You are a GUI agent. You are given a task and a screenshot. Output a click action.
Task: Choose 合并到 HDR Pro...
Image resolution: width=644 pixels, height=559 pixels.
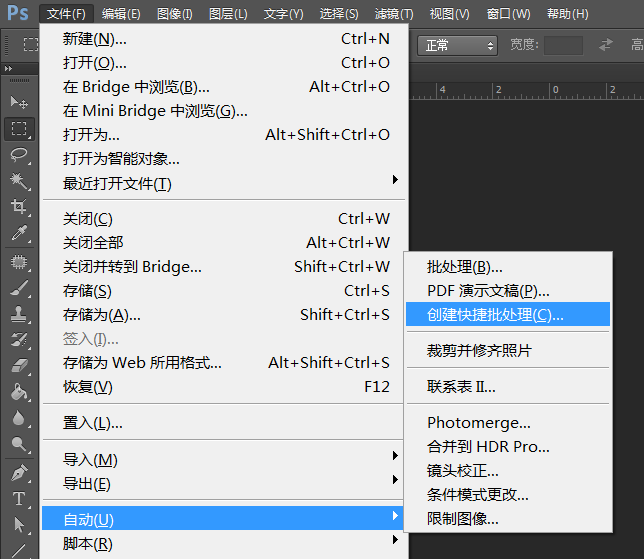click(508, 446)
